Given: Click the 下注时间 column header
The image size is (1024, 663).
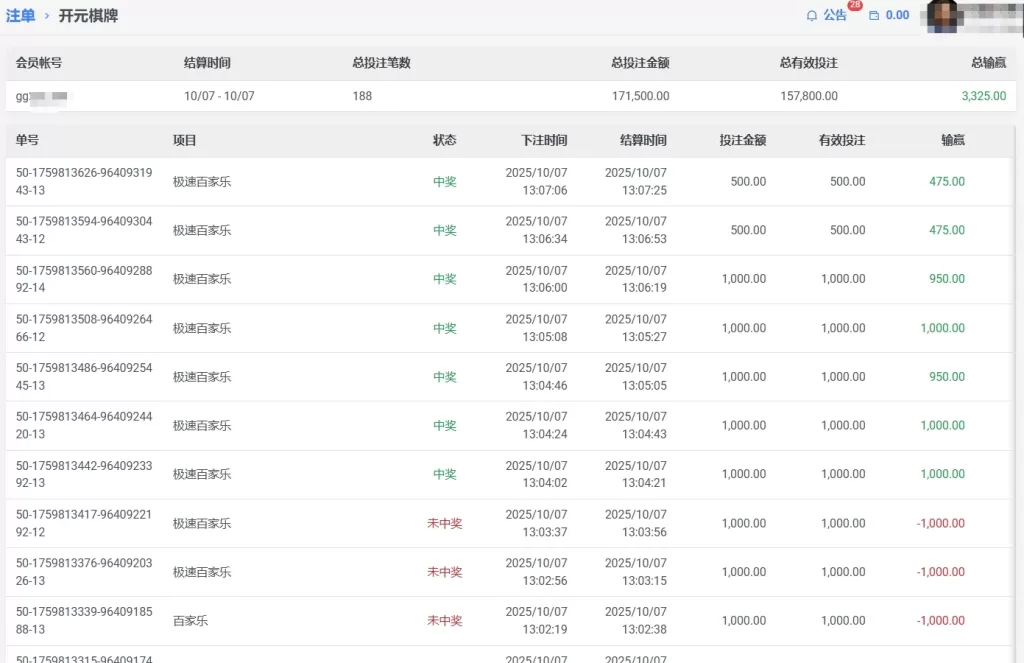Looking at the screenshot, I should point(544,141).
